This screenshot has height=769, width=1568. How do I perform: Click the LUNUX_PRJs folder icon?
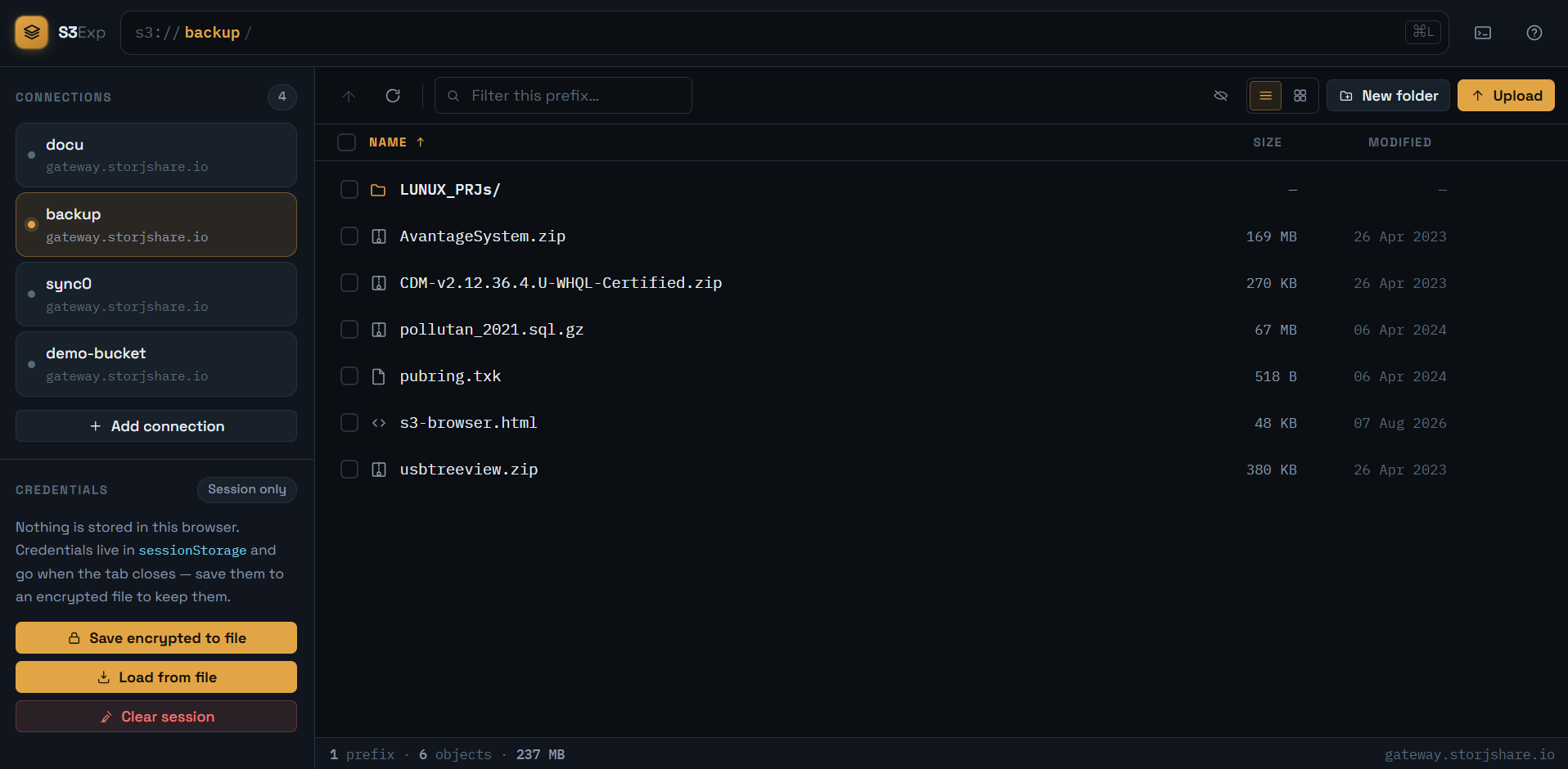click(378, 190)
